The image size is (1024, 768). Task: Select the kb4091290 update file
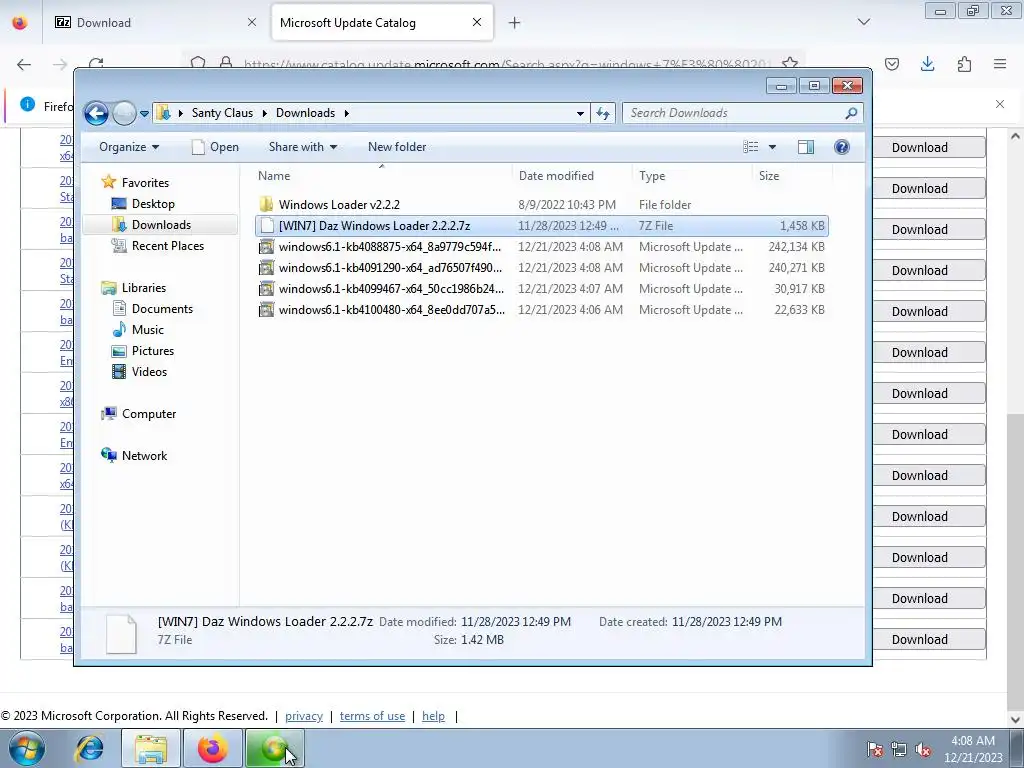click(x=542, y=268)
